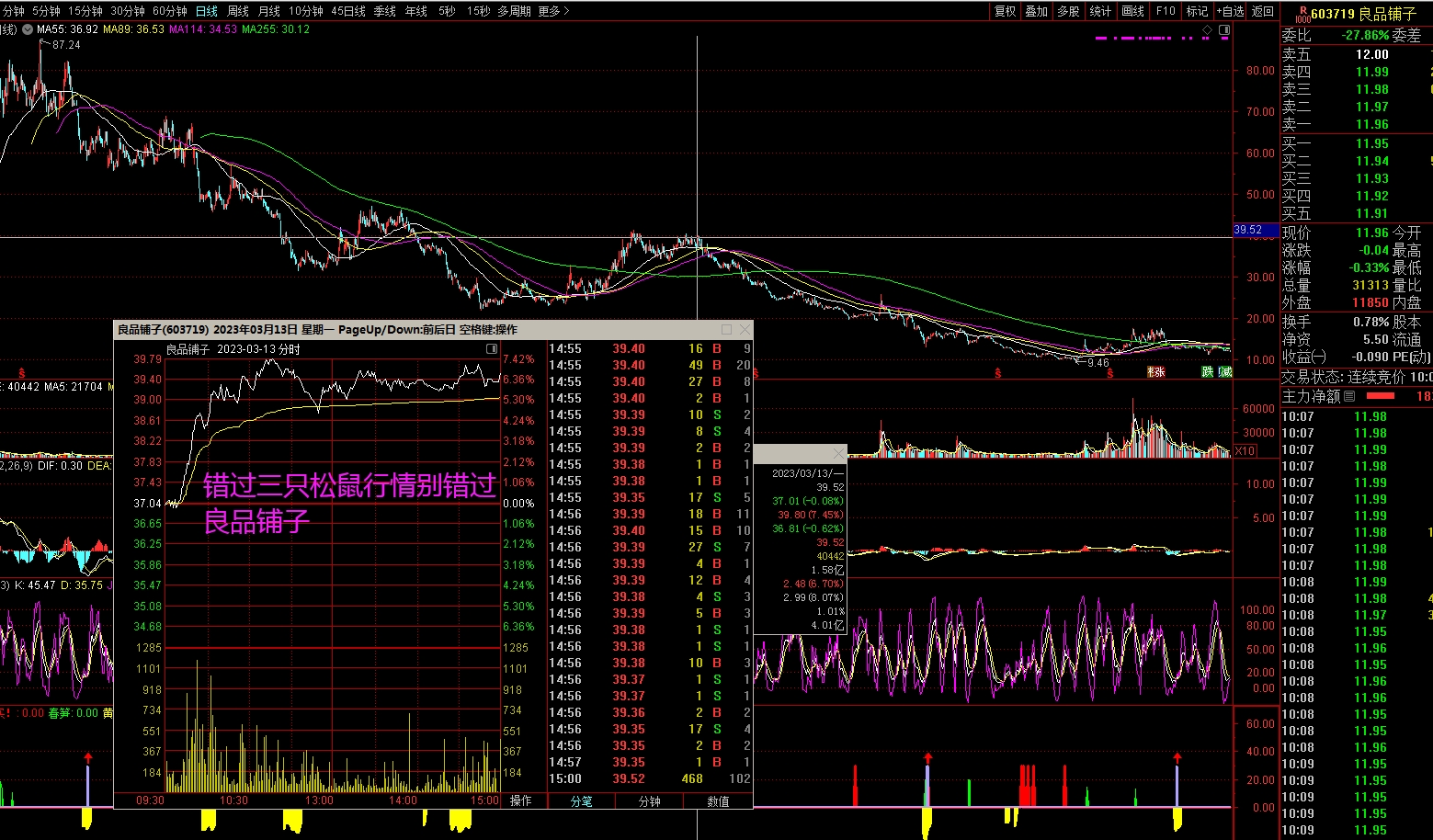Click the 叠加 overlay button

tap(1037, 11)
